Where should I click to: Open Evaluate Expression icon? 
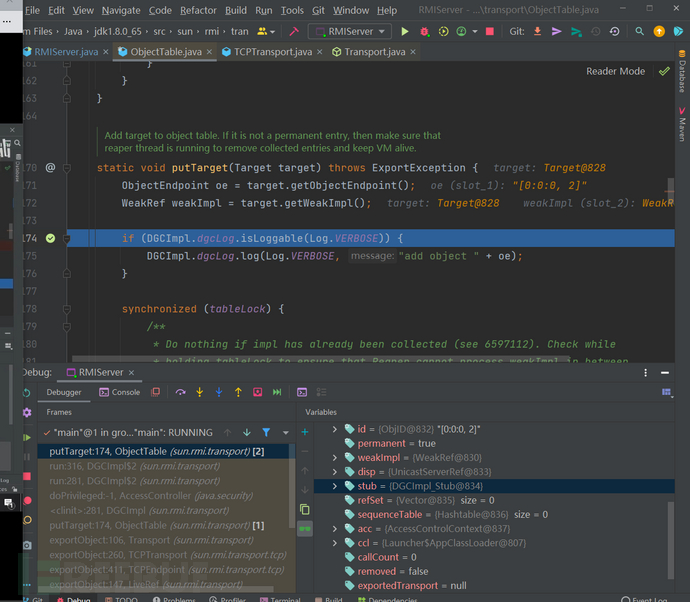[x=302, y=392]
